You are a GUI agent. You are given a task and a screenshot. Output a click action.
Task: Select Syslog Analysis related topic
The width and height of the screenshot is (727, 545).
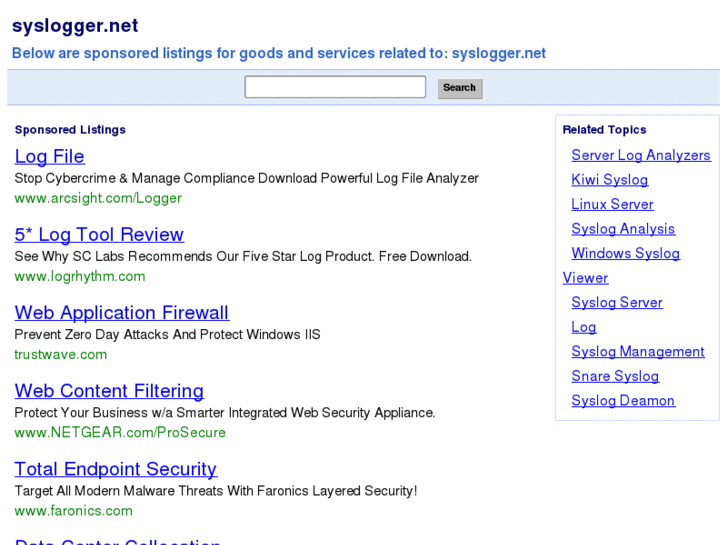623,229
